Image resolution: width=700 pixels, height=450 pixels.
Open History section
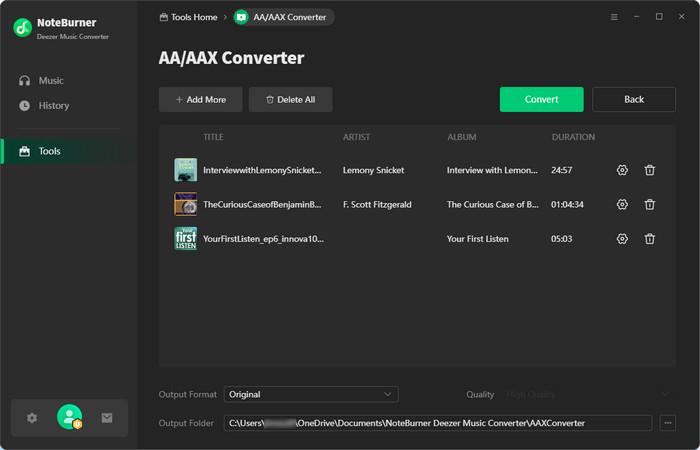click(x=44, y=106)
